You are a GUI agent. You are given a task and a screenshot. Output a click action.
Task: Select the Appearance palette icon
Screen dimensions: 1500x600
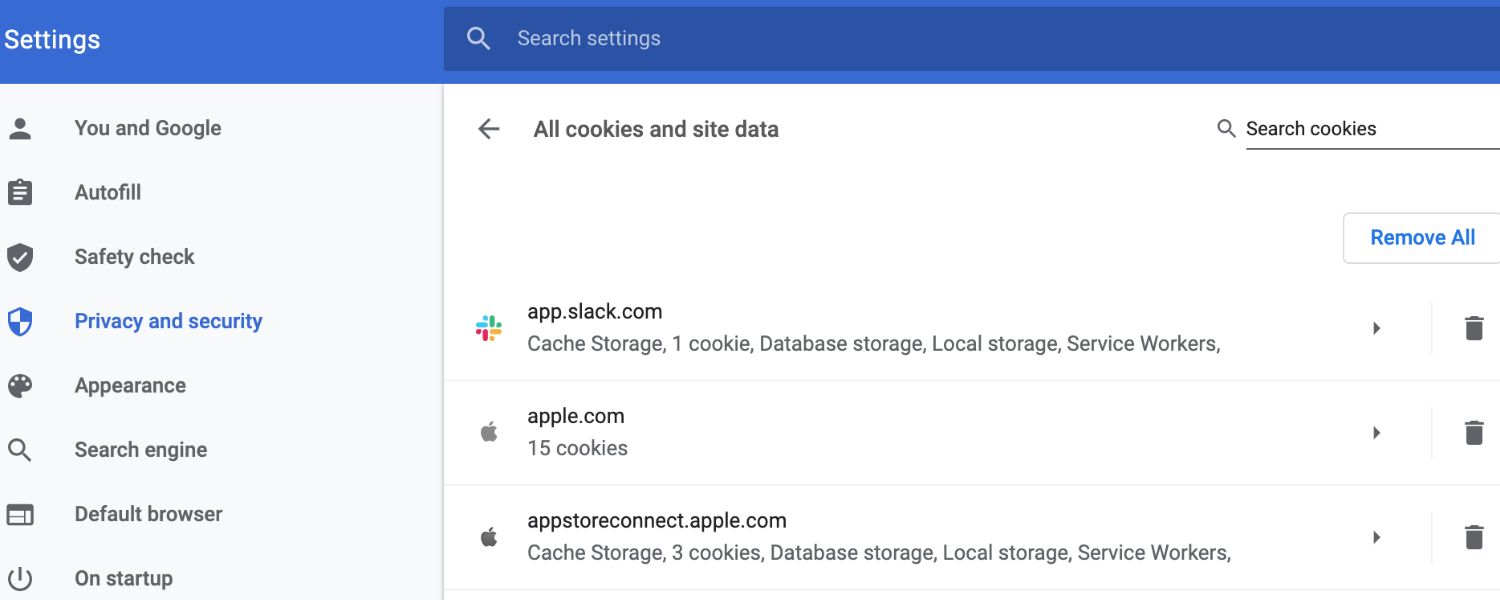[x=21, y=385]
